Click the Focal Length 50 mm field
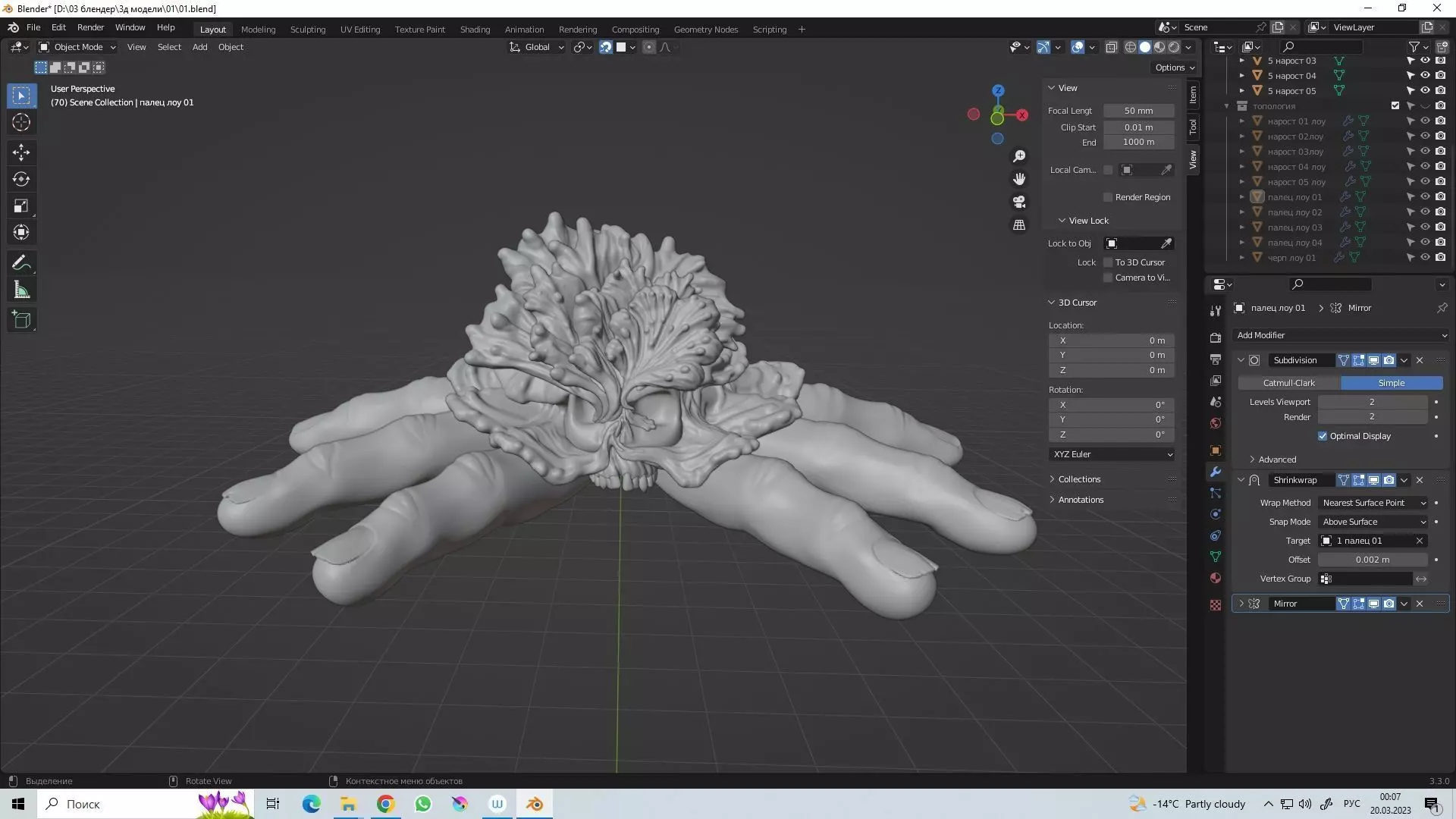The height and width of the screenshot is (819, 1456). pos(1138,111)
